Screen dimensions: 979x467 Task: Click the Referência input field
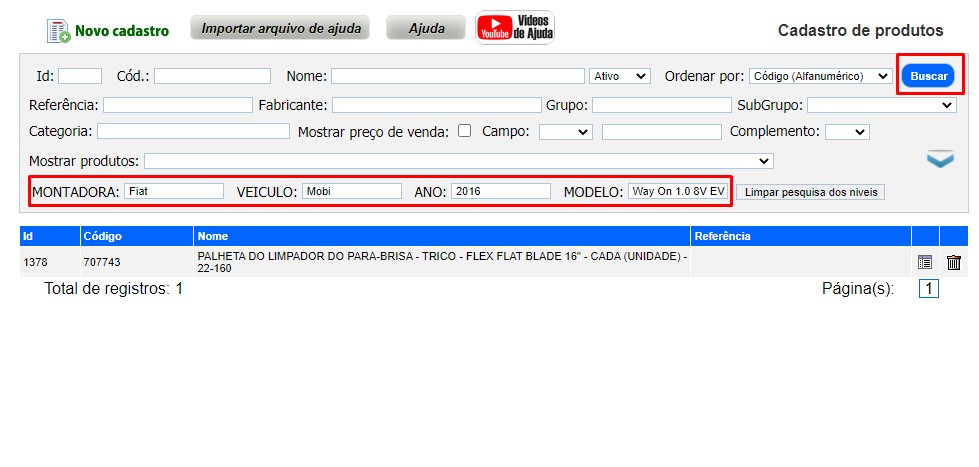(x=178, y=106)
